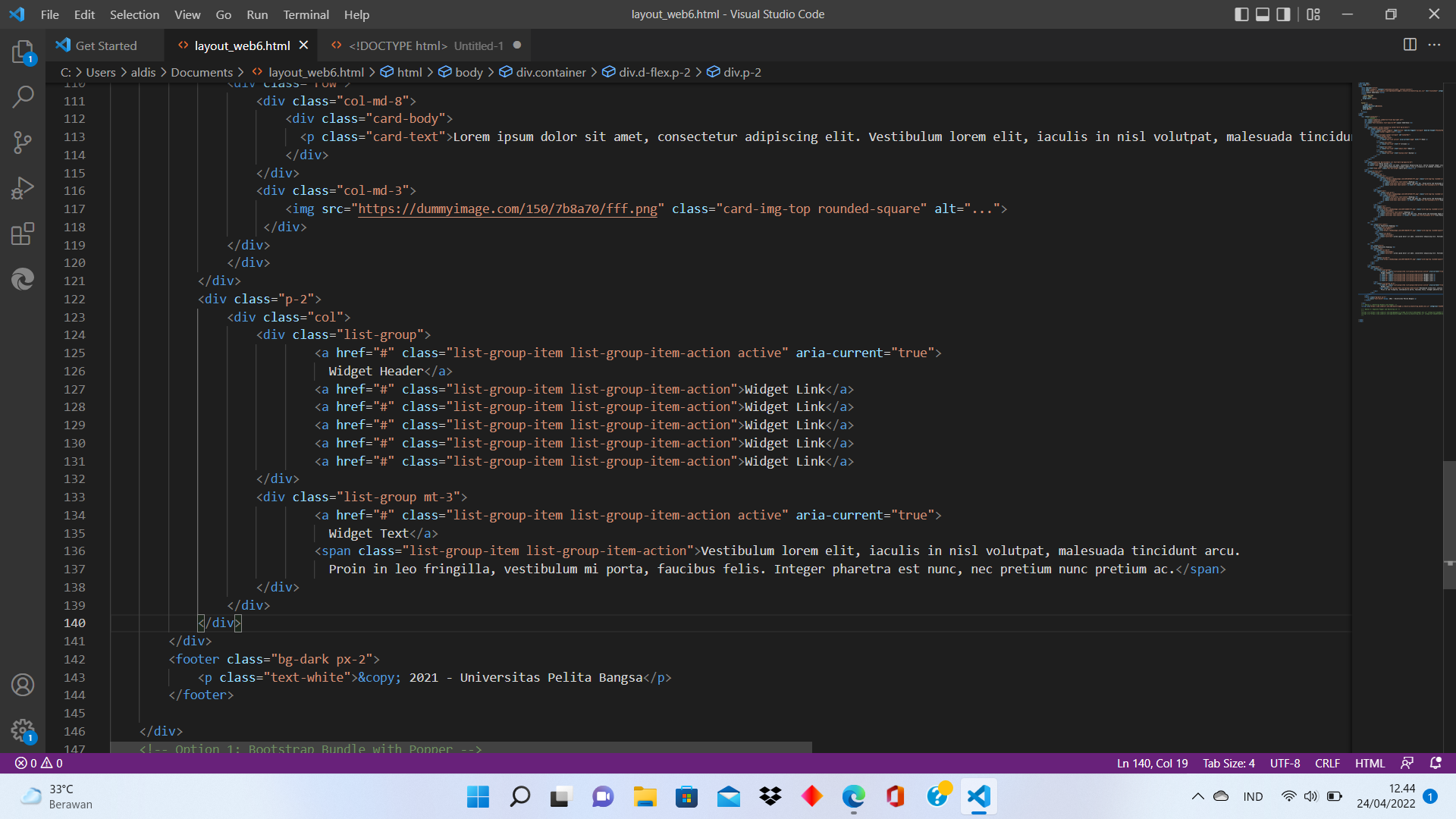This screenshot has width=1456, height=819.
Task: Open the Accounts icon in the activity bar
Action: point(22,685)
